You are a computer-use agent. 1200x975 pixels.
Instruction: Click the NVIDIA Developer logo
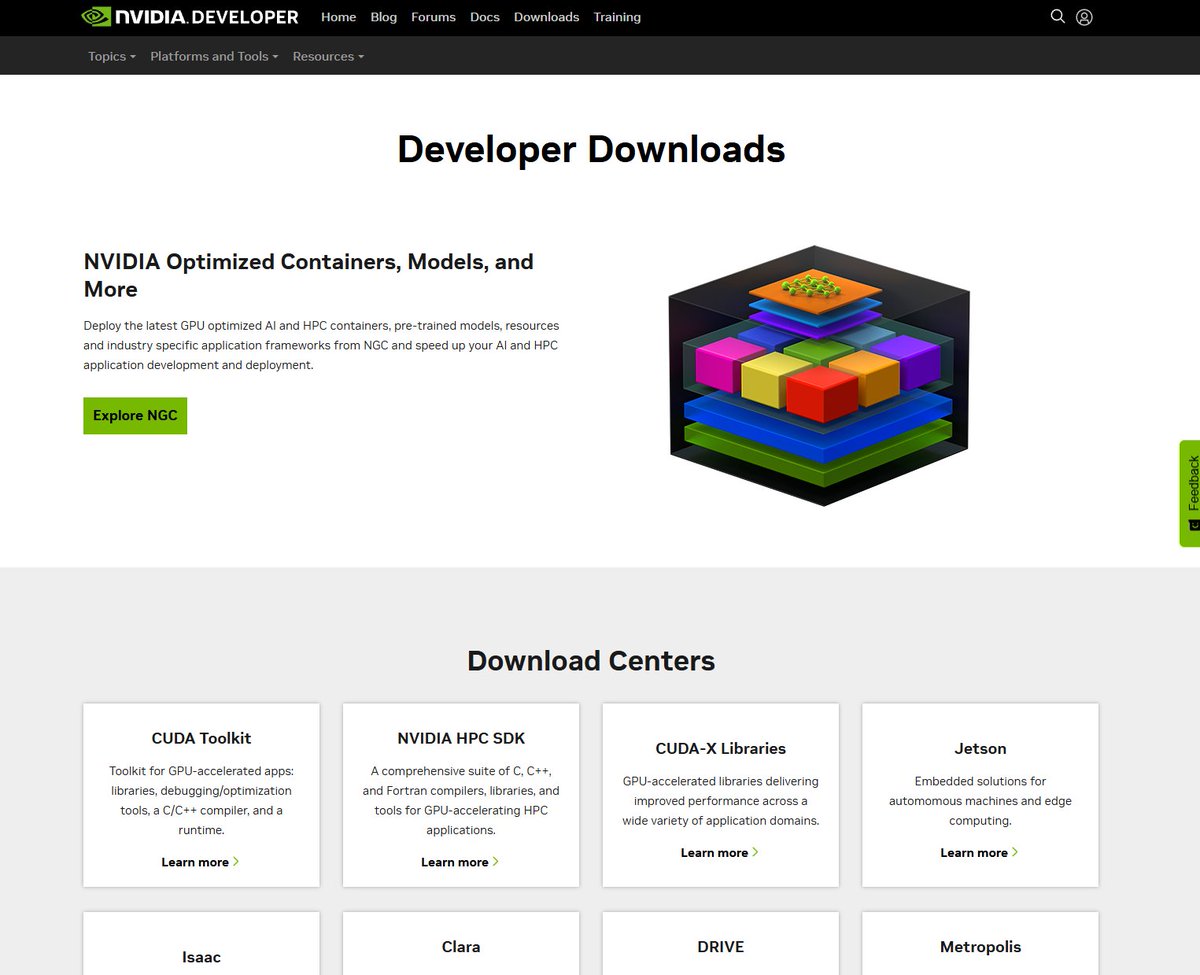click(x=190, y=17)
